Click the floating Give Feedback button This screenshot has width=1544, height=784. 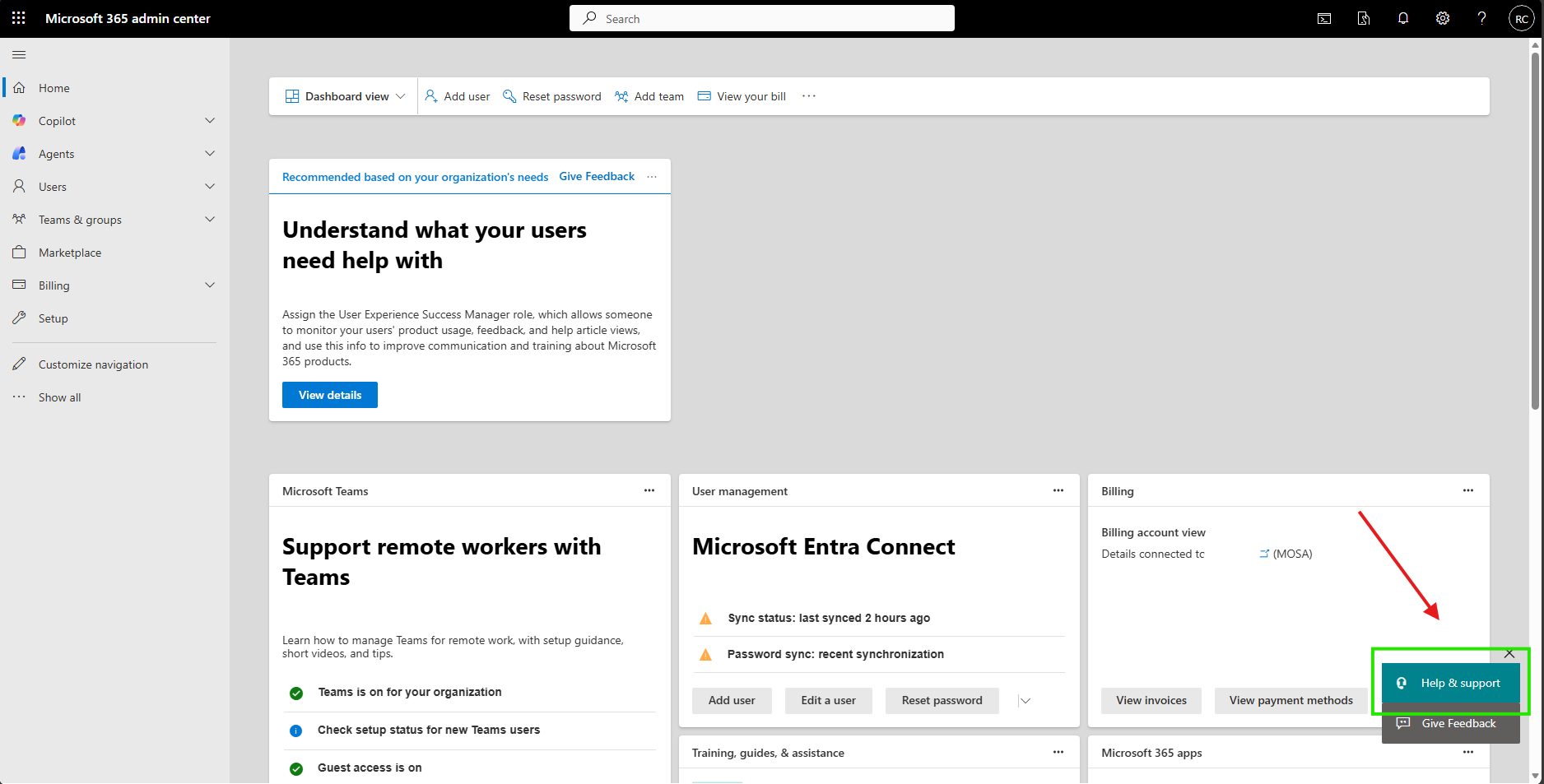point(1451,724)
